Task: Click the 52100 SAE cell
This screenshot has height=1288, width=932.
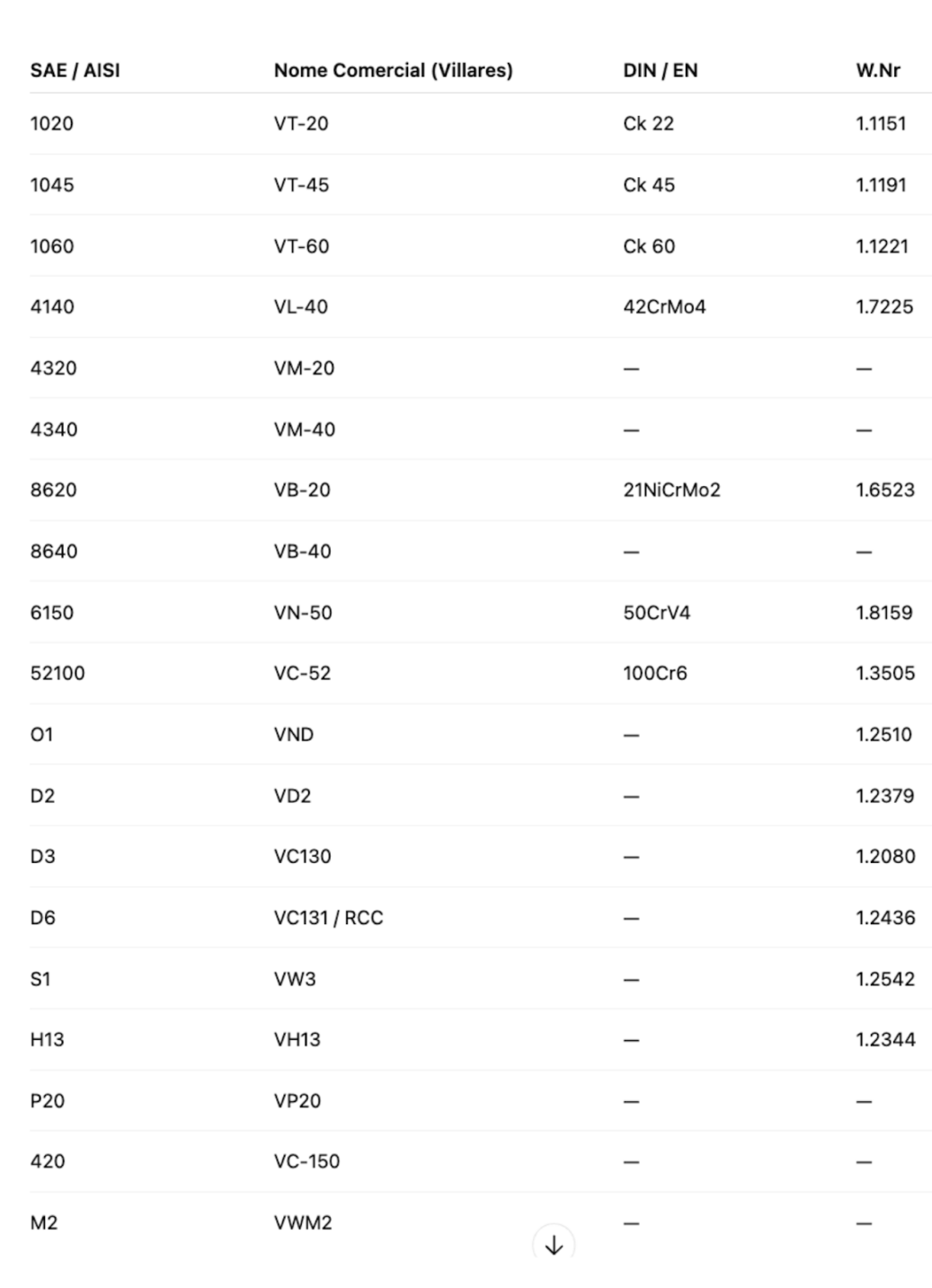Action: [x=58, y=673]
